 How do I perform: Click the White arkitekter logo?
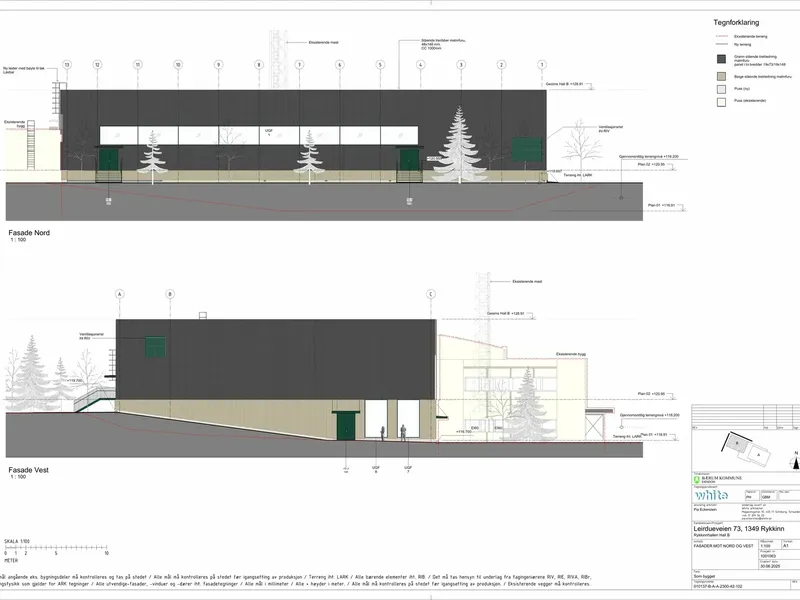[711, 495]
